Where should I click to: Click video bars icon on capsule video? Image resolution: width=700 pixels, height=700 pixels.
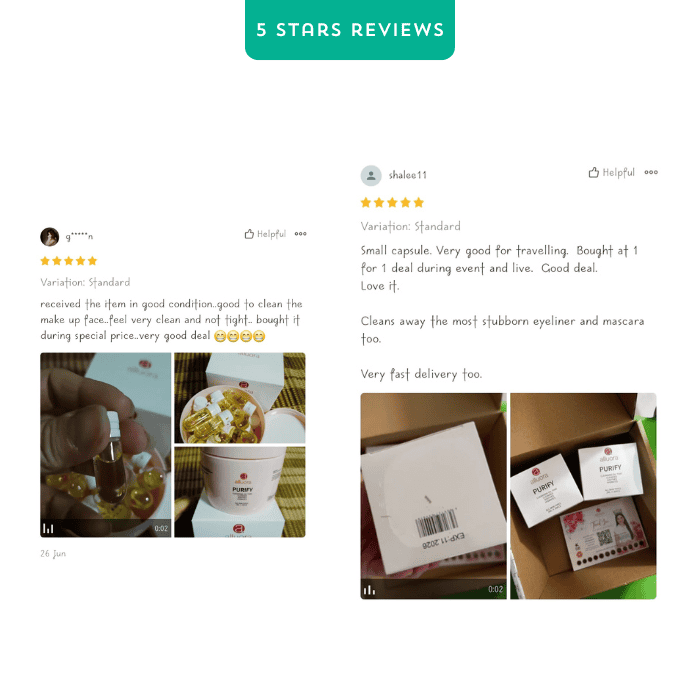pyautogui.click(x=48, y=529)
